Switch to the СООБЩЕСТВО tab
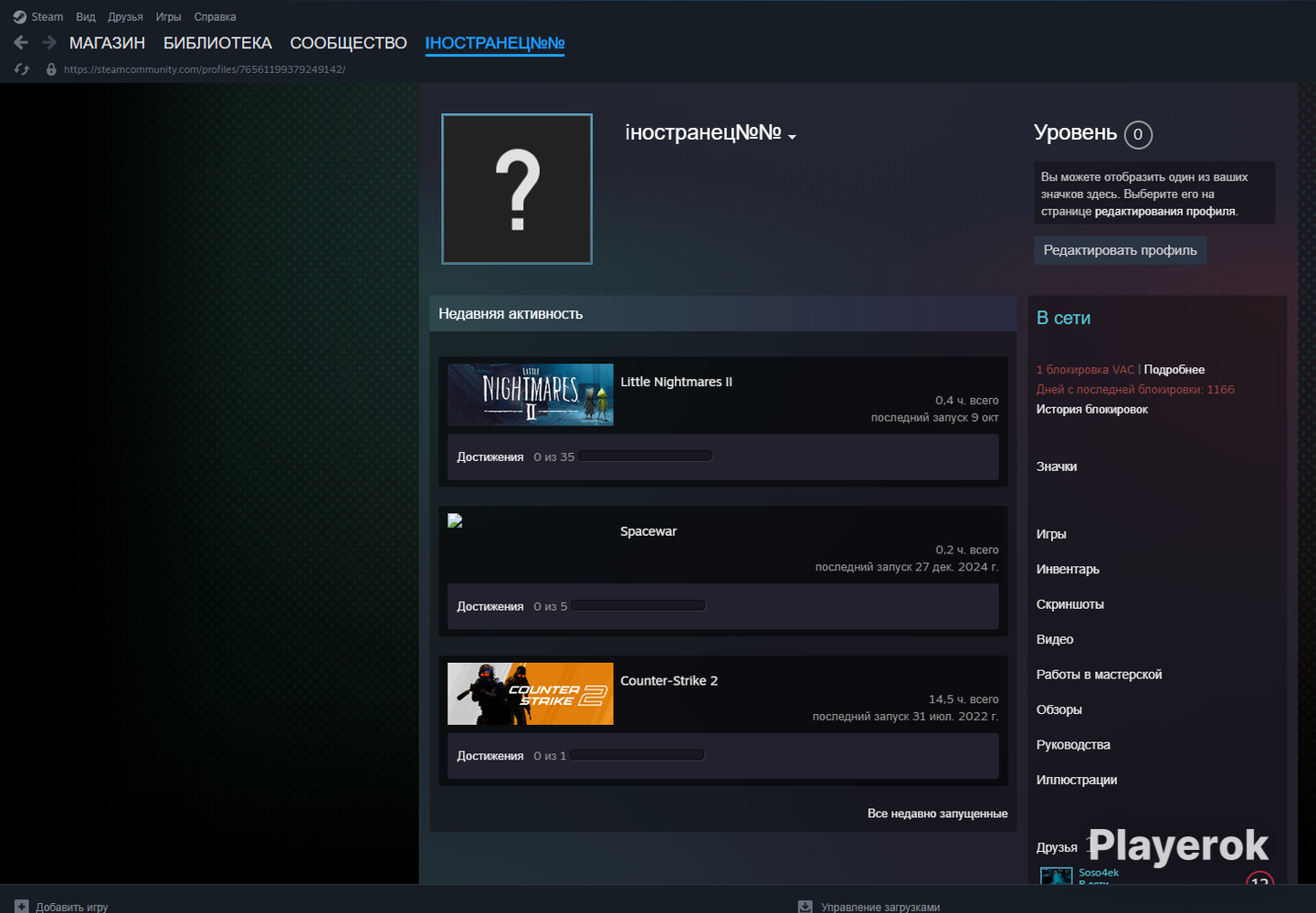Image resolution: width=1316 pixels, height=913 pixels. (348, 43)
